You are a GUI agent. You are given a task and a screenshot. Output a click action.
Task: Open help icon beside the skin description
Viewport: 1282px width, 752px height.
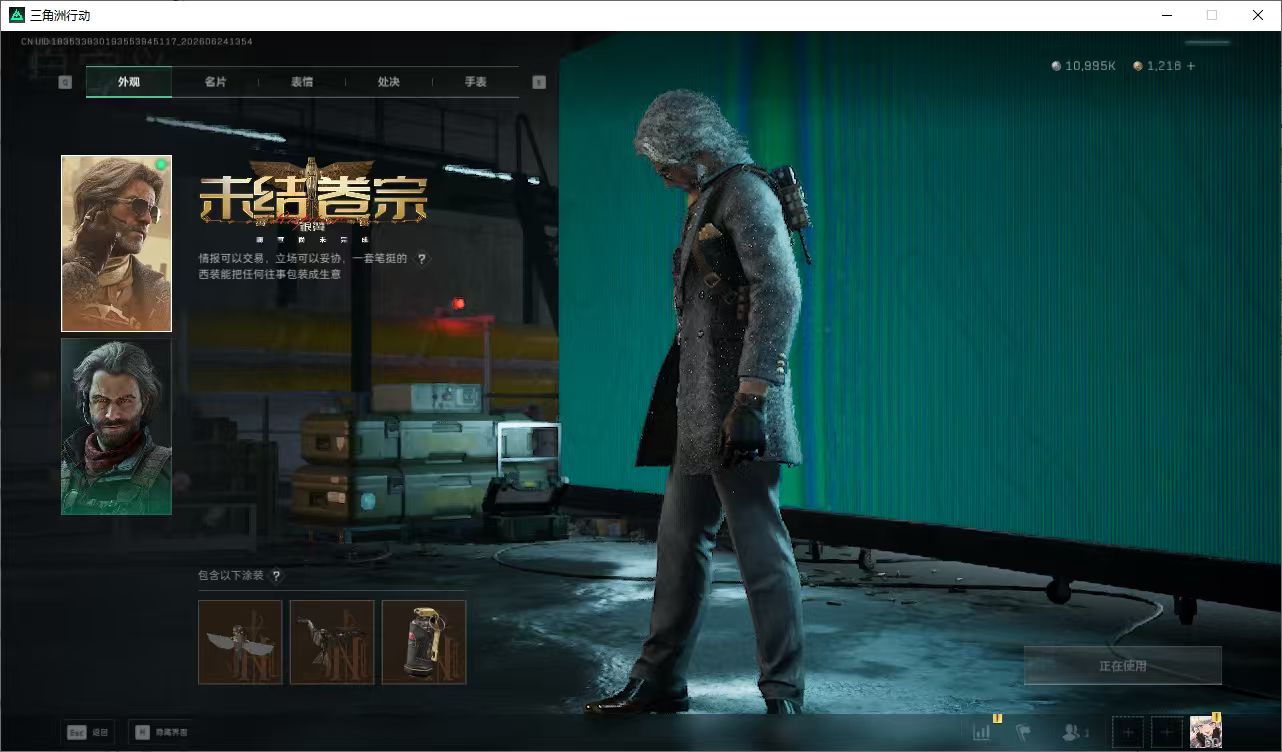422,259
